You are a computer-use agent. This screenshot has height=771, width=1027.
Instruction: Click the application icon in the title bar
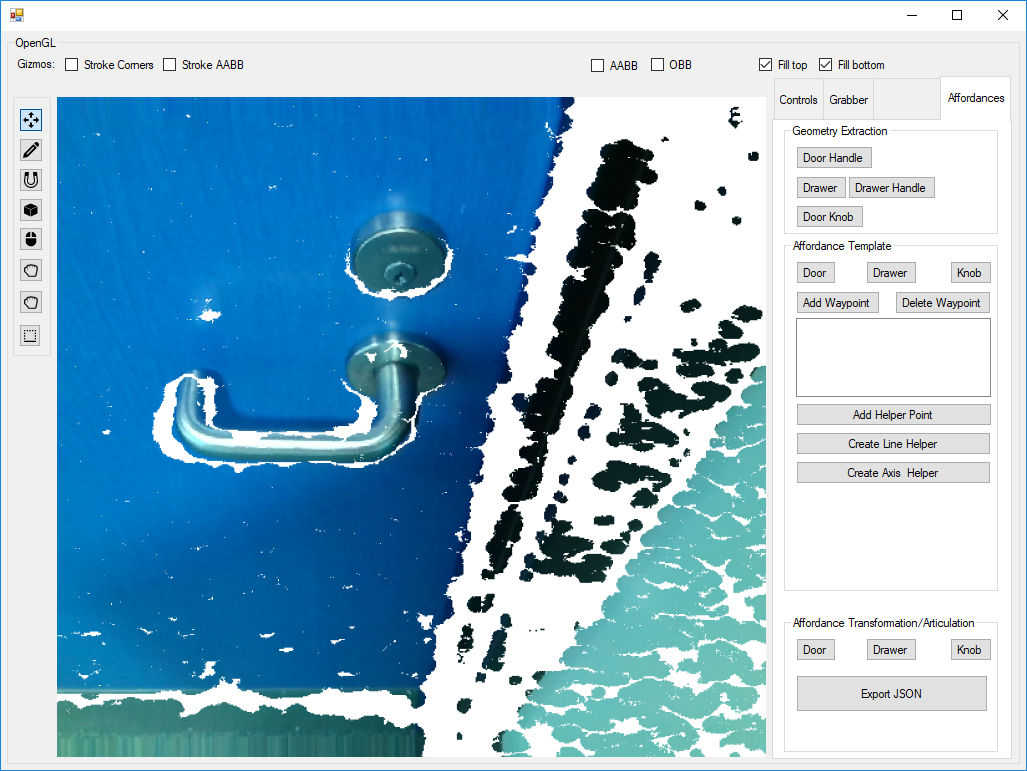(x=17, y=15)
